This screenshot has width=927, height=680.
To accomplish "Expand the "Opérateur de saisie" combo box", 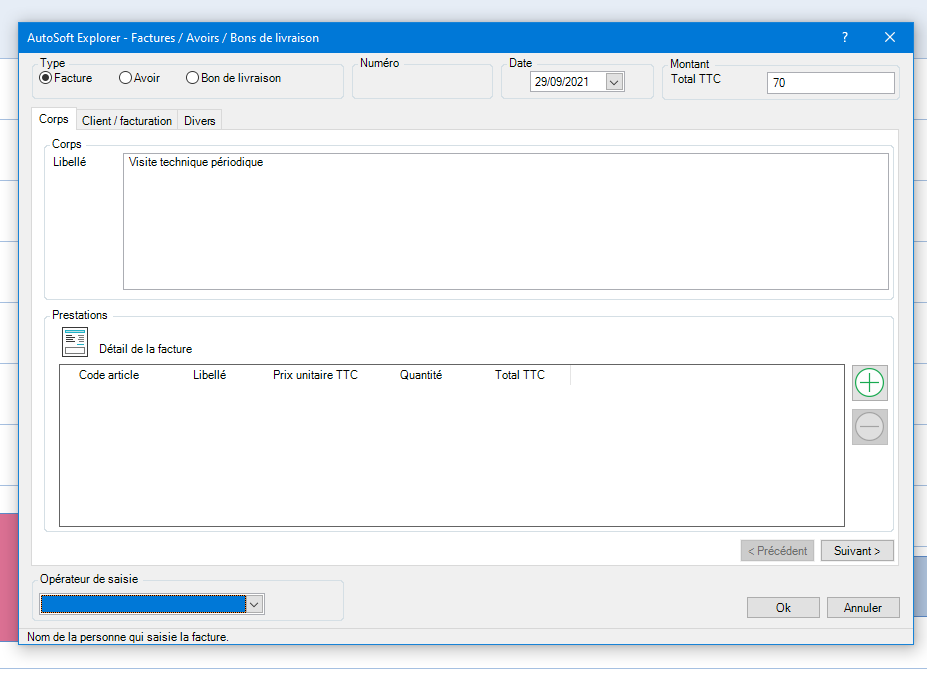I will pos(255,604).
